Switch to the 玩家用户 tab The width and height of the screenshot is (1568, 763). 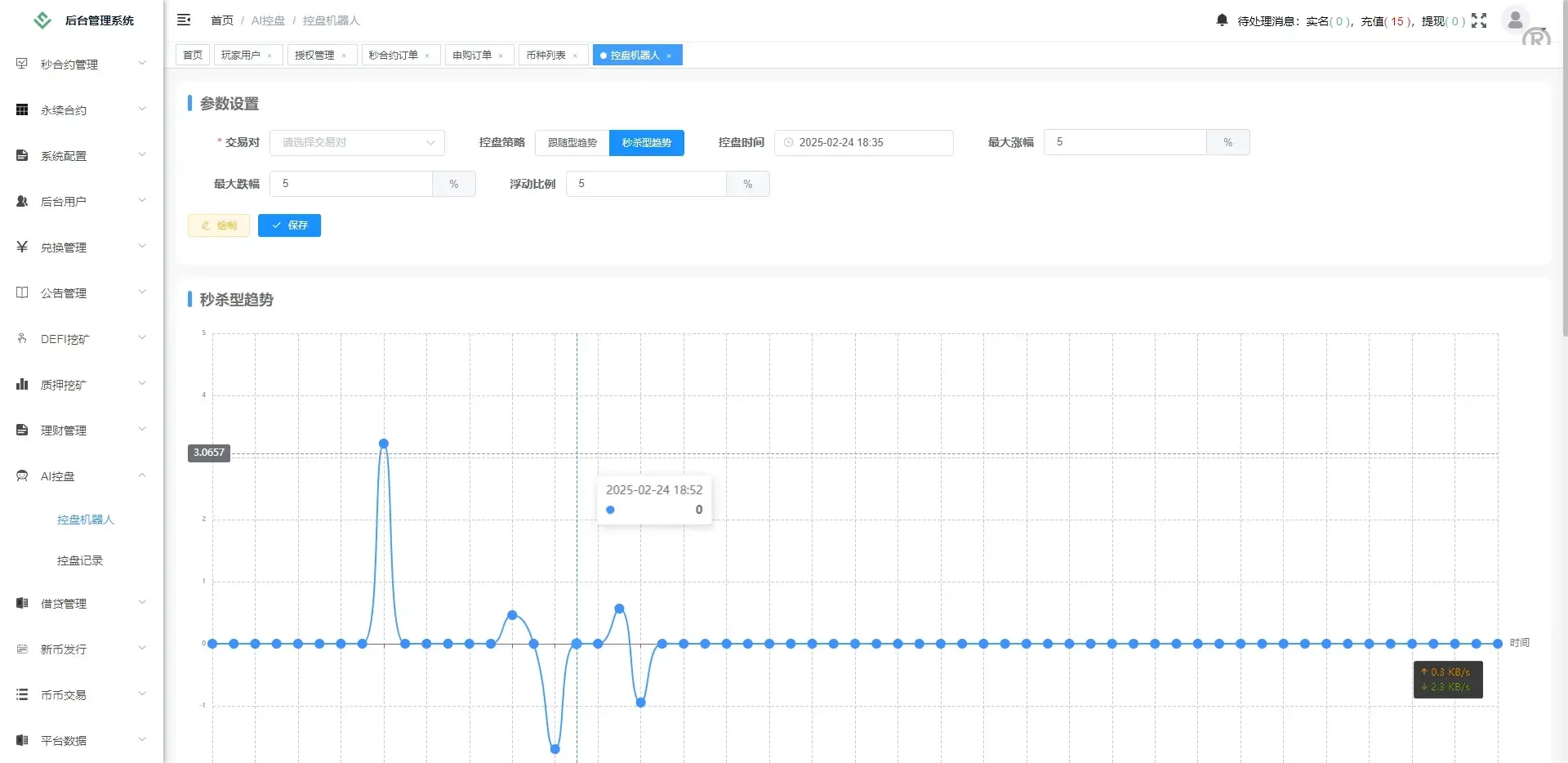pos(241,55)
